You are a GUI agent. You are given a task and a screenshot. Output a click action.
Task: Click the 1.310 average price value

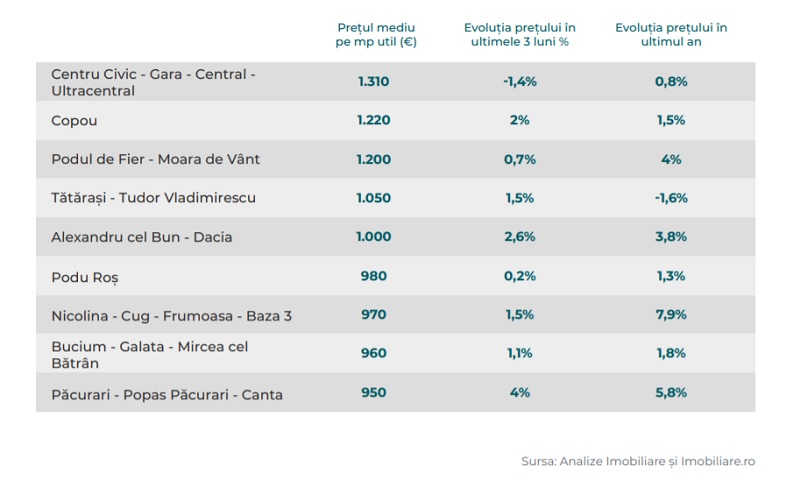pos(374,81)
